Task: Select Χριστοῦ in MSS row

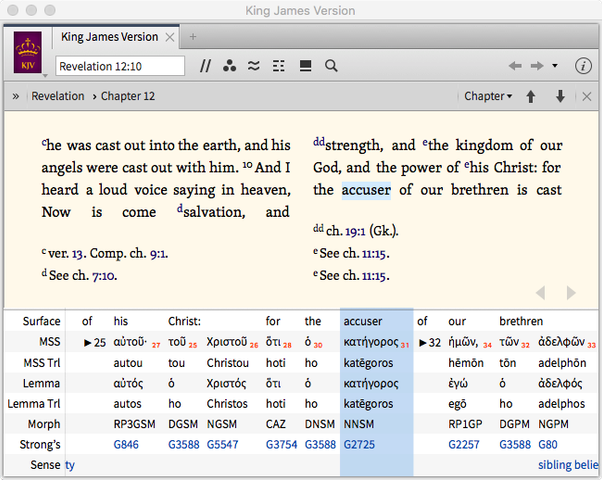Action: (x=227, y=342)
